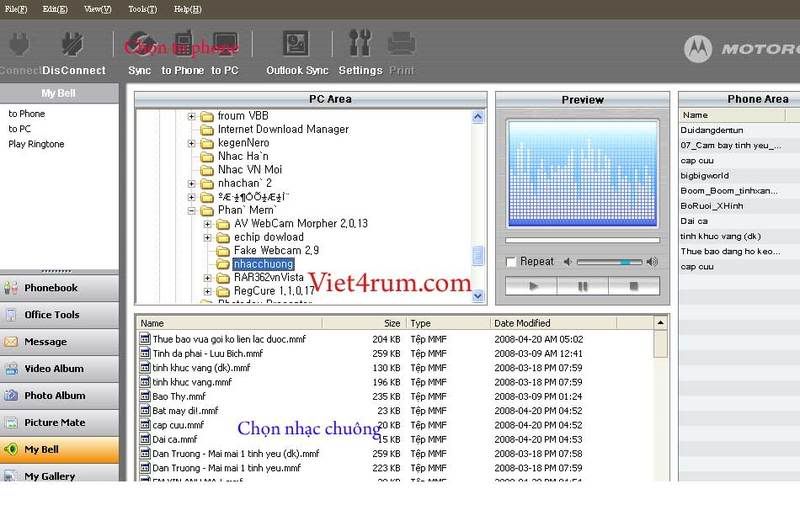Expand the AV WebCam Morpher folder

click(x=208, y=224)
